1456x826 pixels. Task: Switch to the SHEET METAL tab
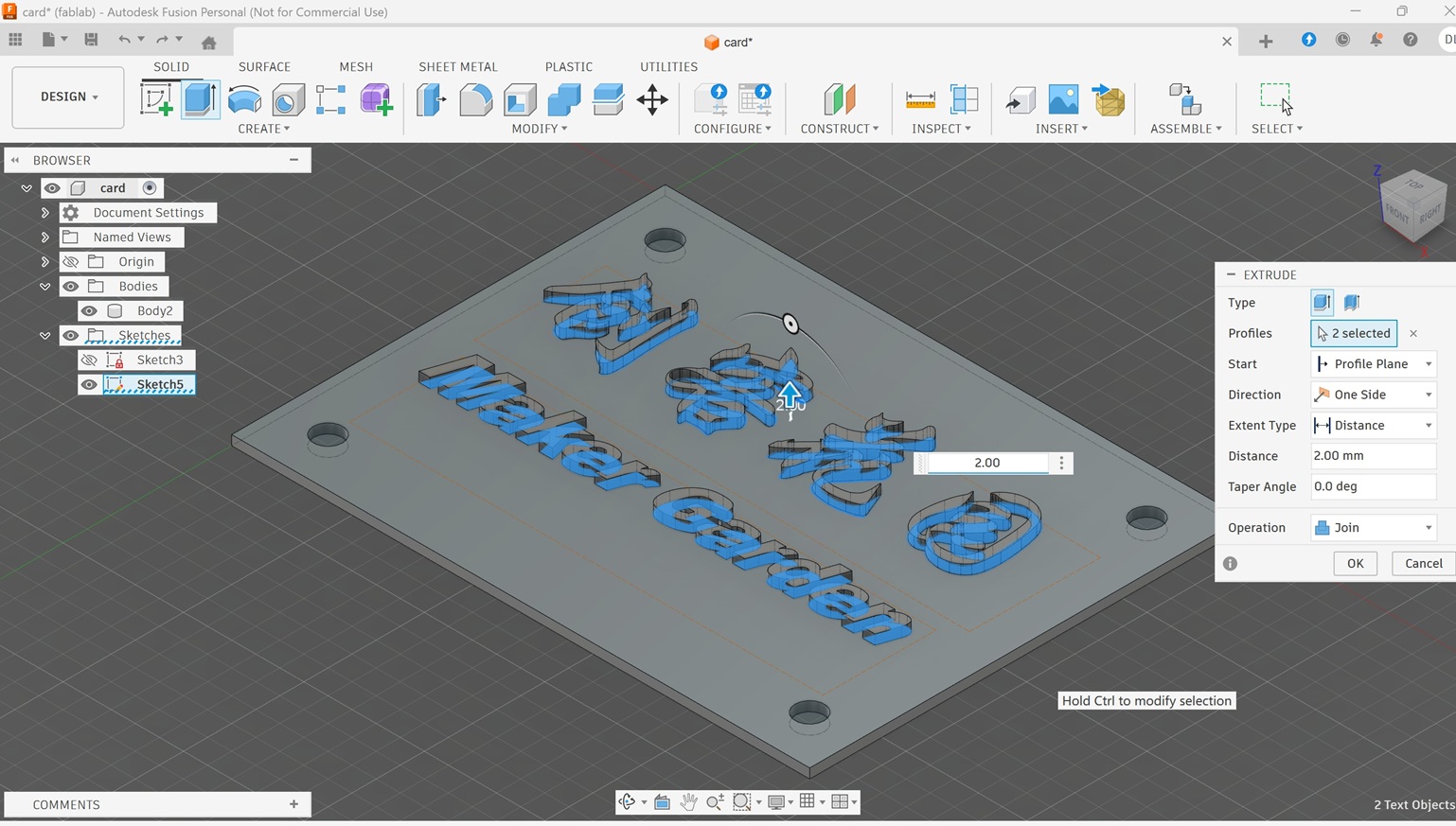(457, 66)
